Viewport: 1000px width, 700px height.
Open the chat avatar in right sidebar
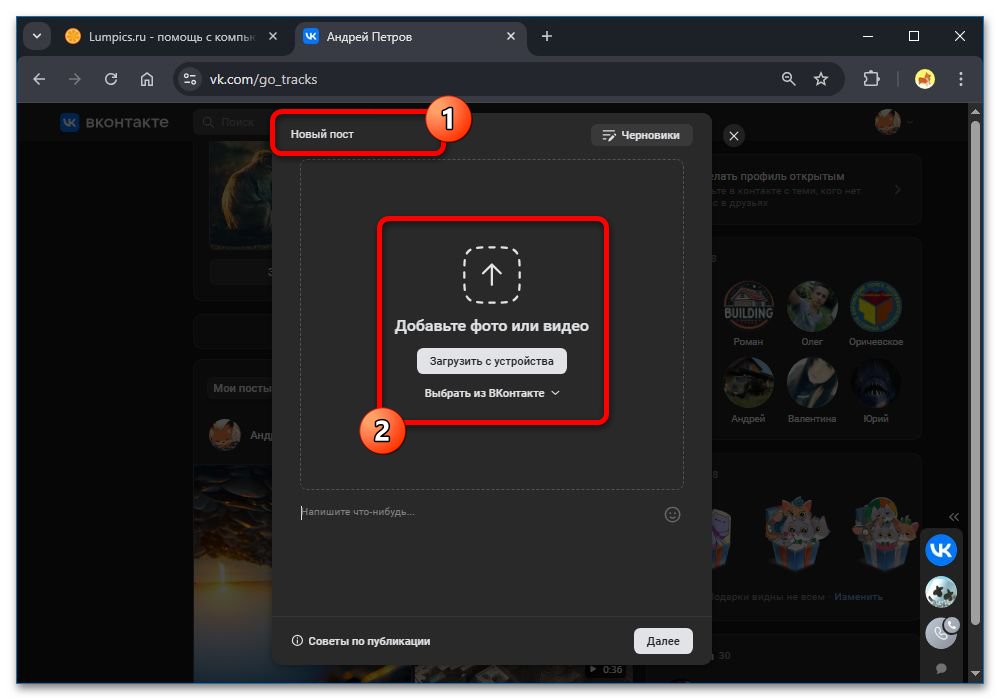pyautogui.click(x=941, y=592)
